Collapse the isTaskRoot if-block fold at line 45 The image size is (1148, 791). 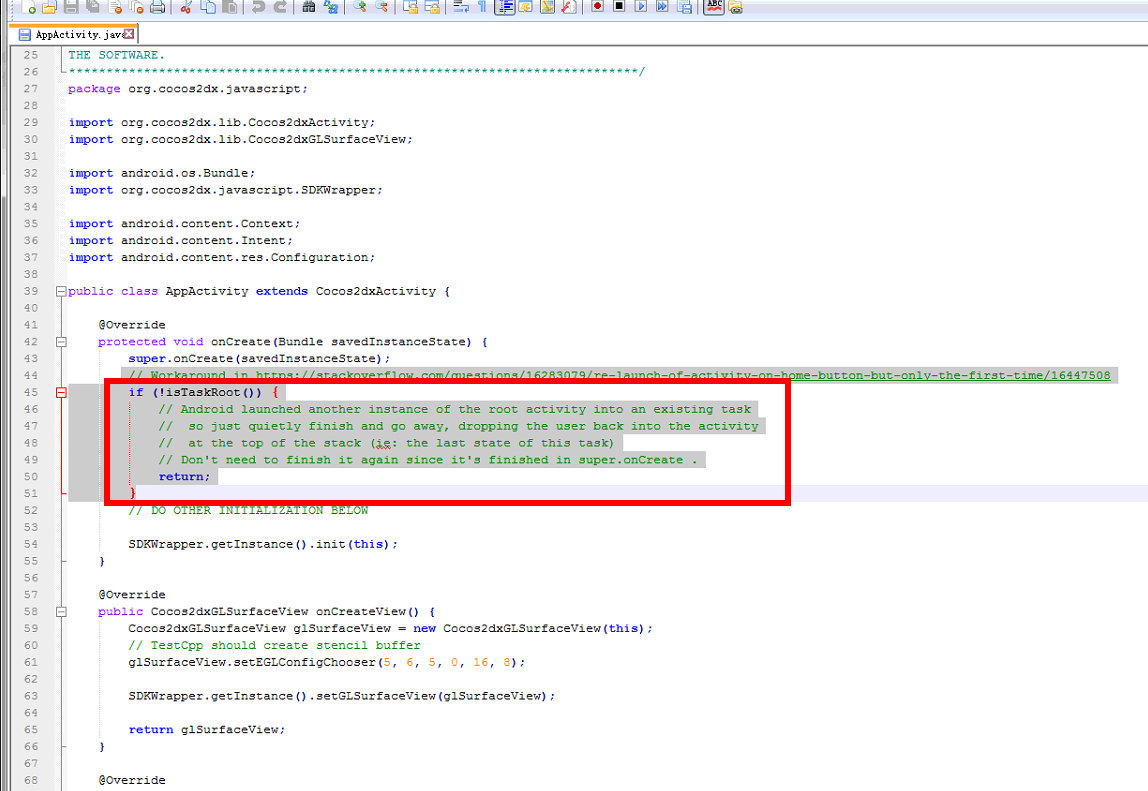61,393
